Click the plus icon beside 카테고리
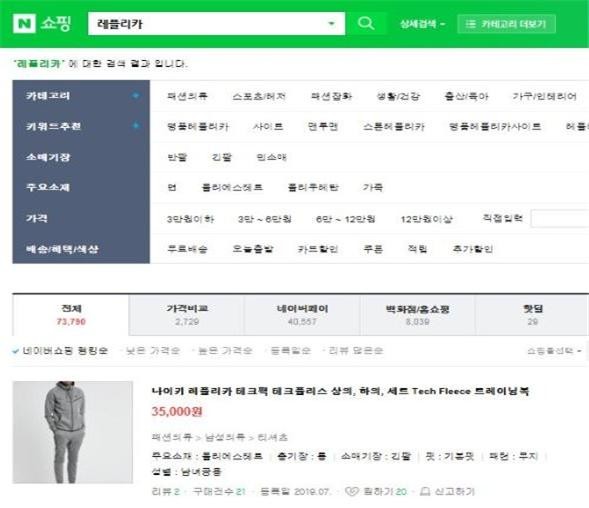Screen dimensions: 589x508 [136, 95]
